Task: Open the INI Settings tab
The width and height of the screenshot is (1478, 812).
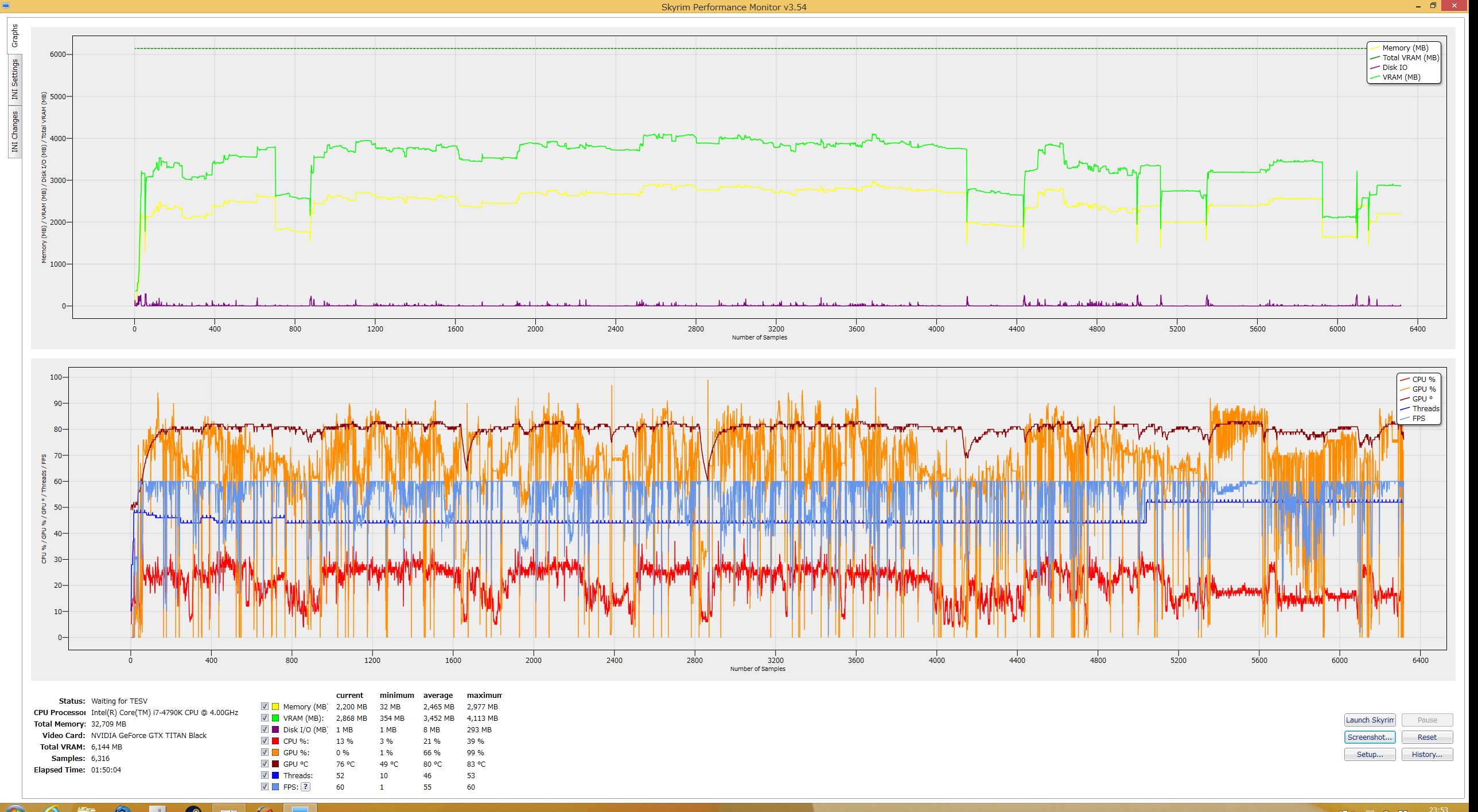Action: [x=15, y=80]
